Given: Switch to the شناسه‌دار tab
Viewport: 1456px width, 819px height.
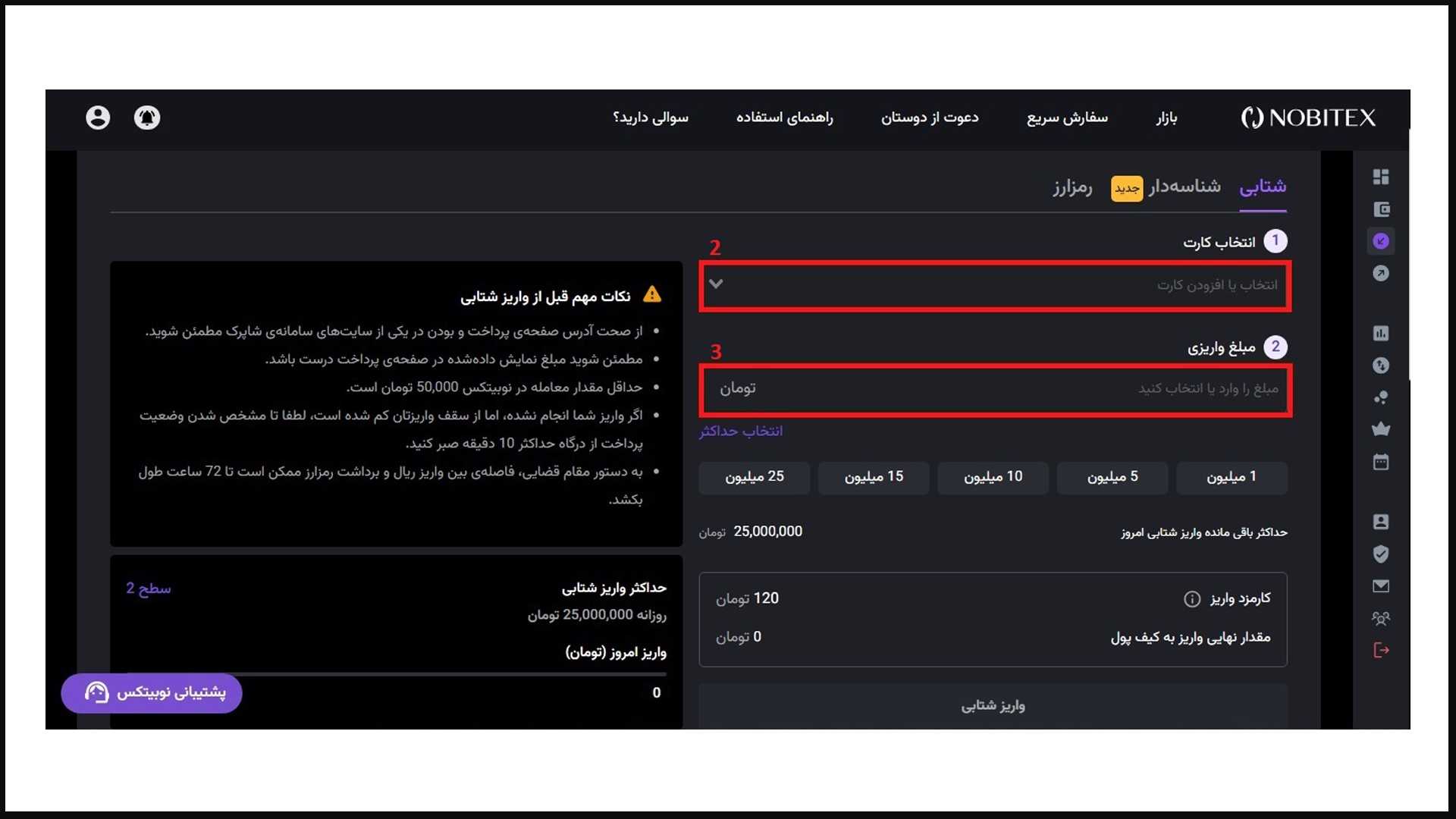Looking at the screenshot, I should click(x=1185, y=187).
